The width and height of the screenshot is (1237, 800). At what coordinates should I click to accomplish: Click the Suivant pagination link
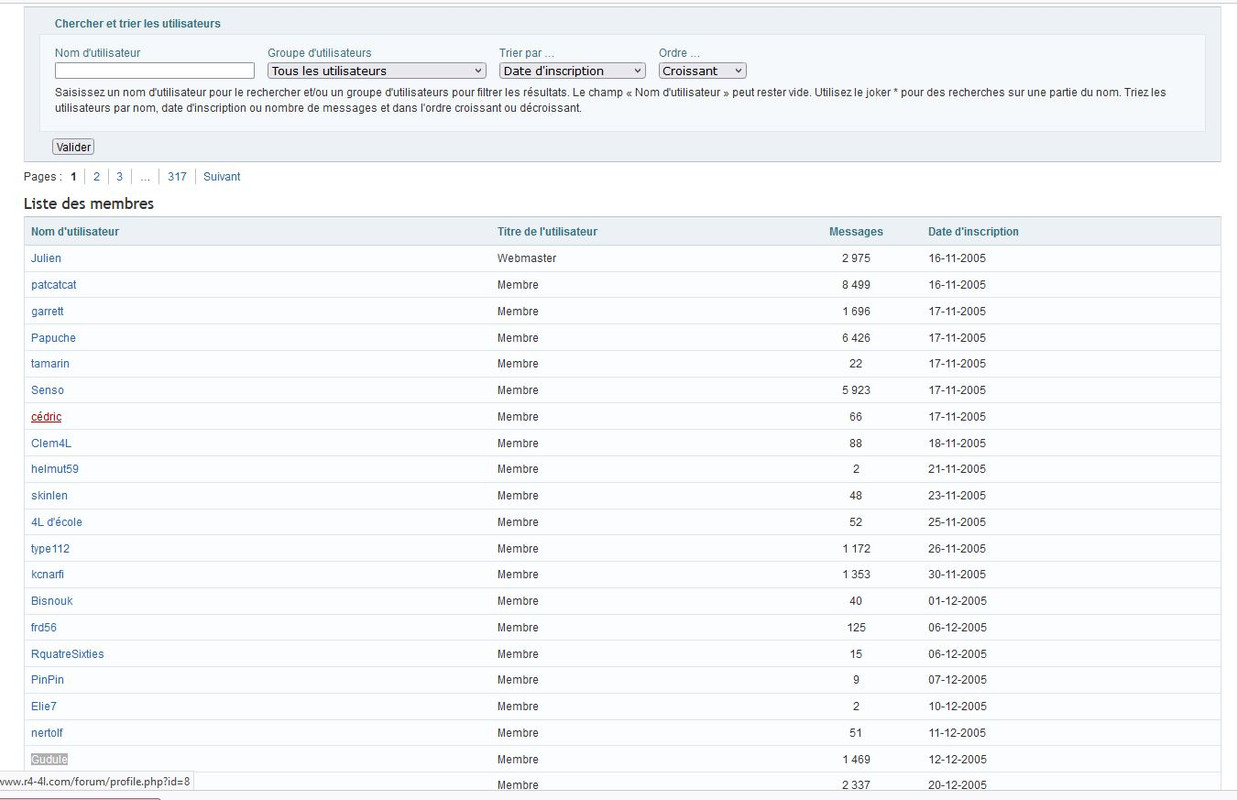coord(222,176)
